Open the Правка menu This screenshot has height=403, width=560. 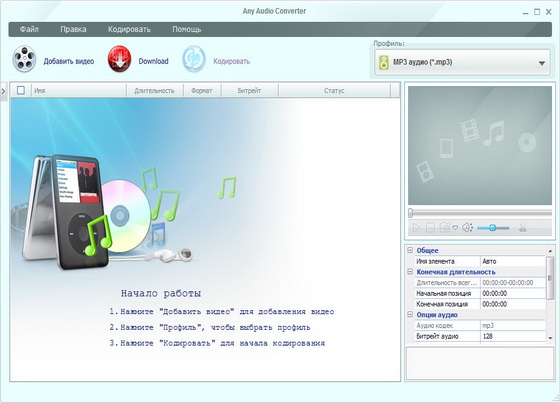point(73,29)
